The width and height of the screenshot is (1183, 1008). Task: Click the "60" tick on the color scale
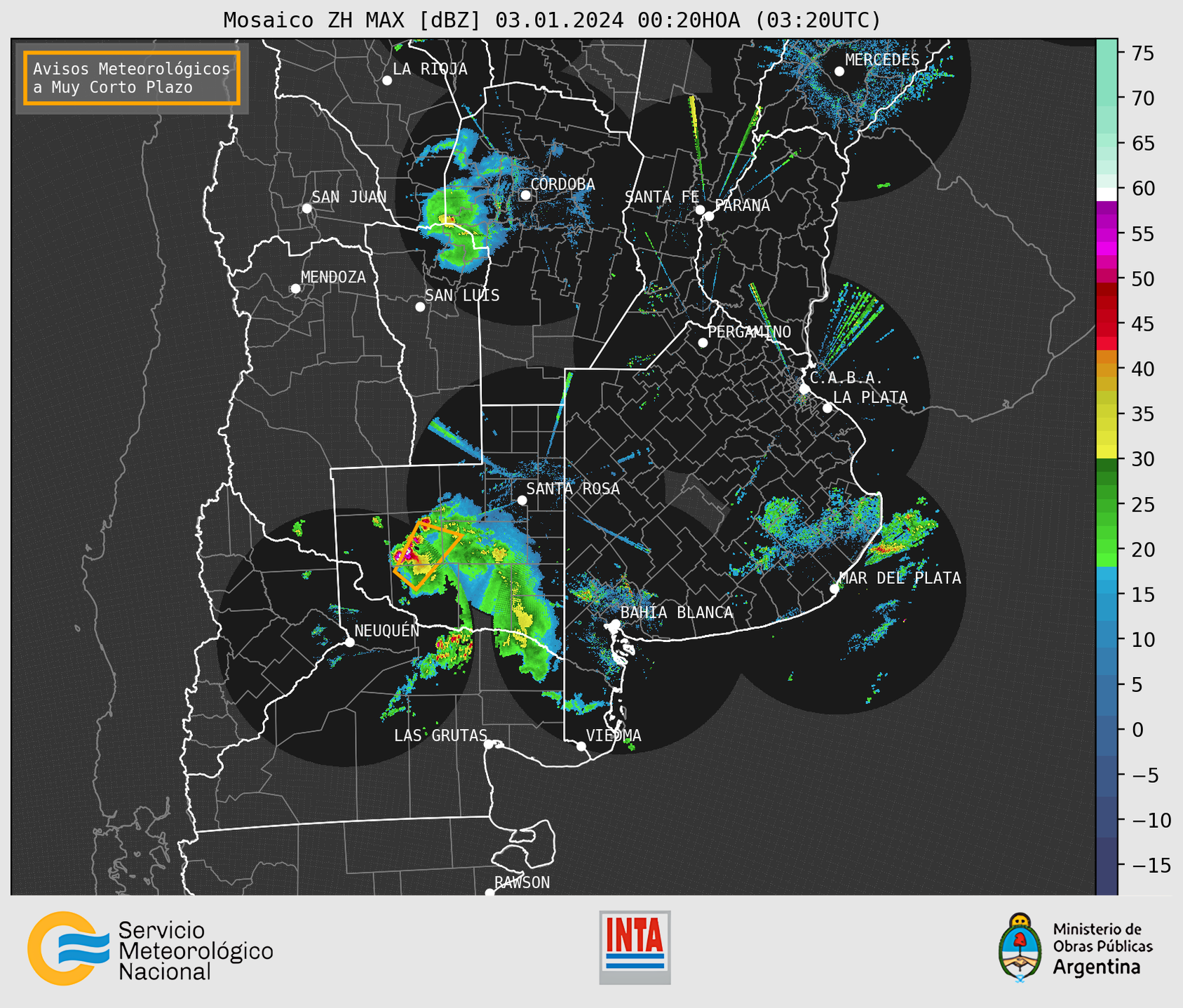(1142, 189)
